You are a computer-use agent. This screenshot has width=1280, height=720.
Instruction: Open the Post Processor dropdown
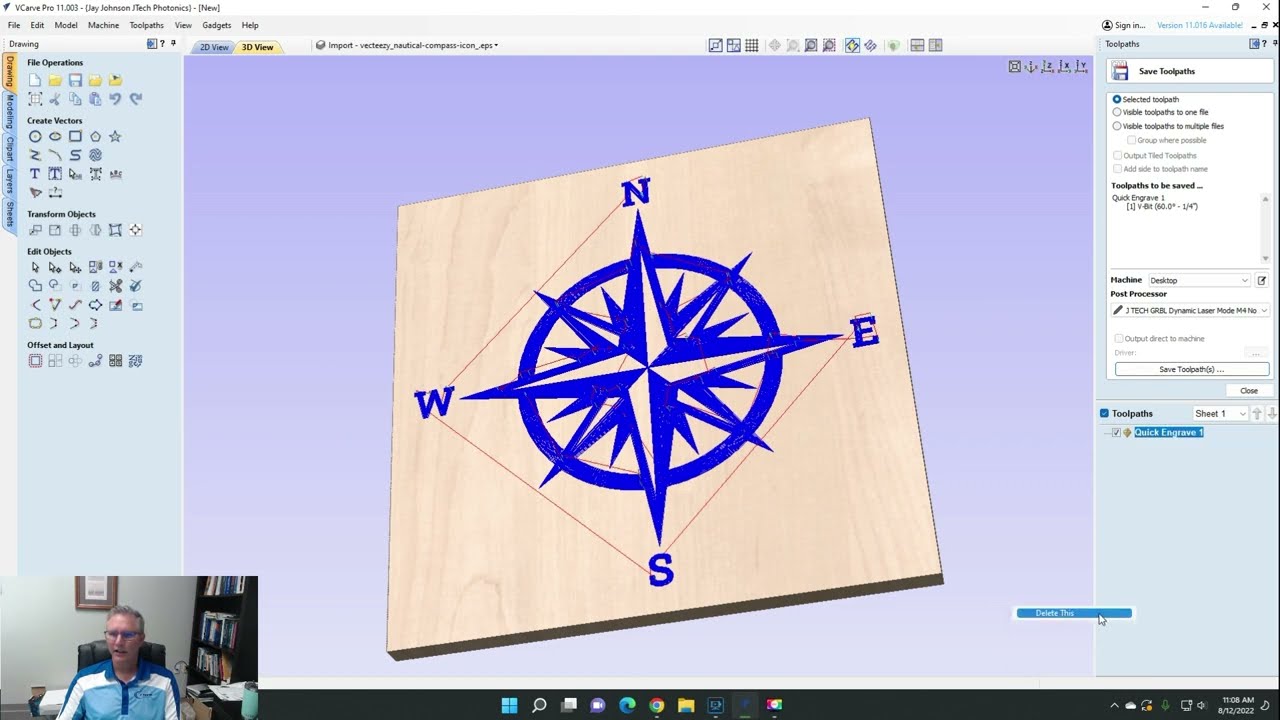[x=1190, y=311]
